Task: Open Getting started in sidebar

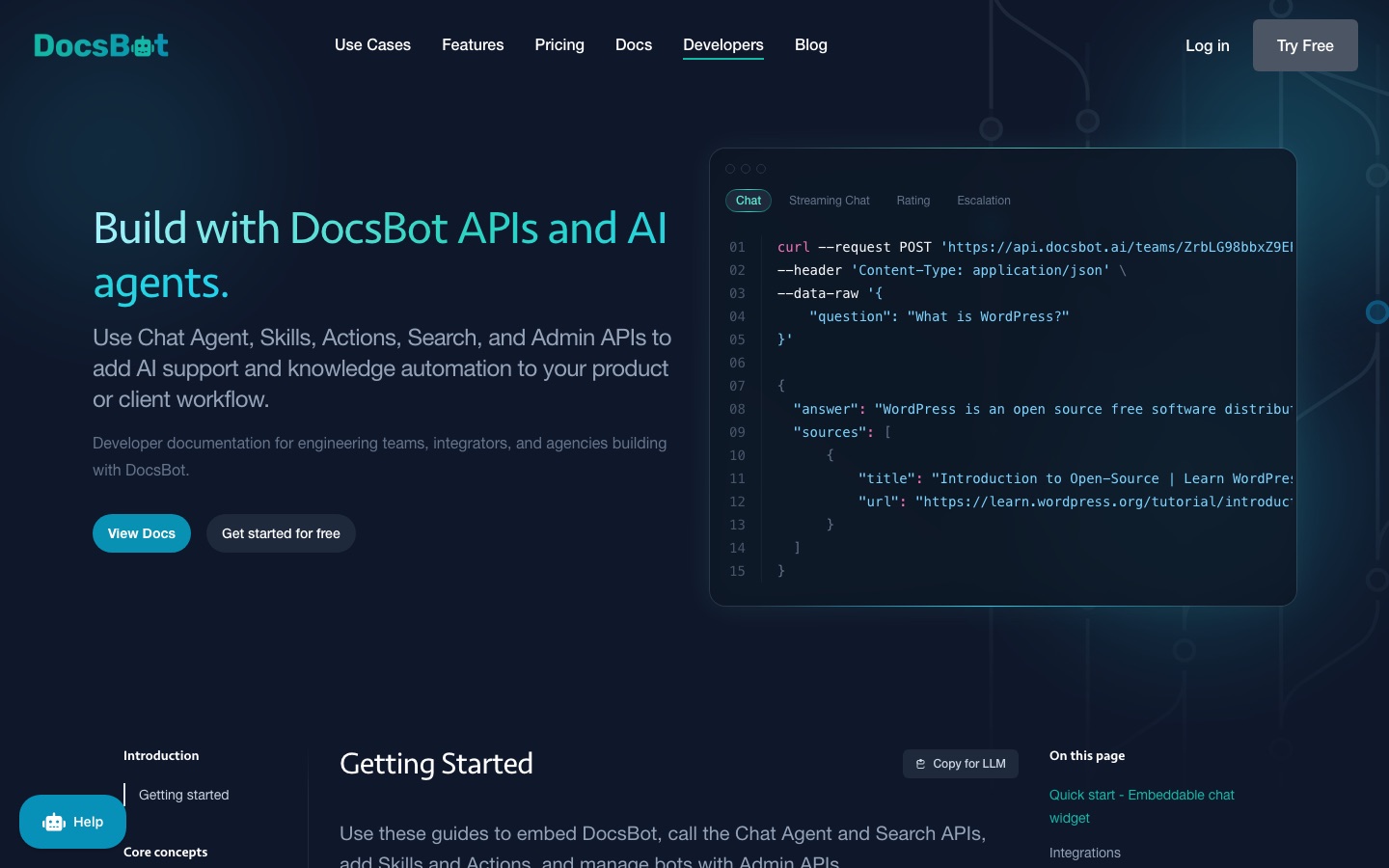Action: tap(184, 795)
